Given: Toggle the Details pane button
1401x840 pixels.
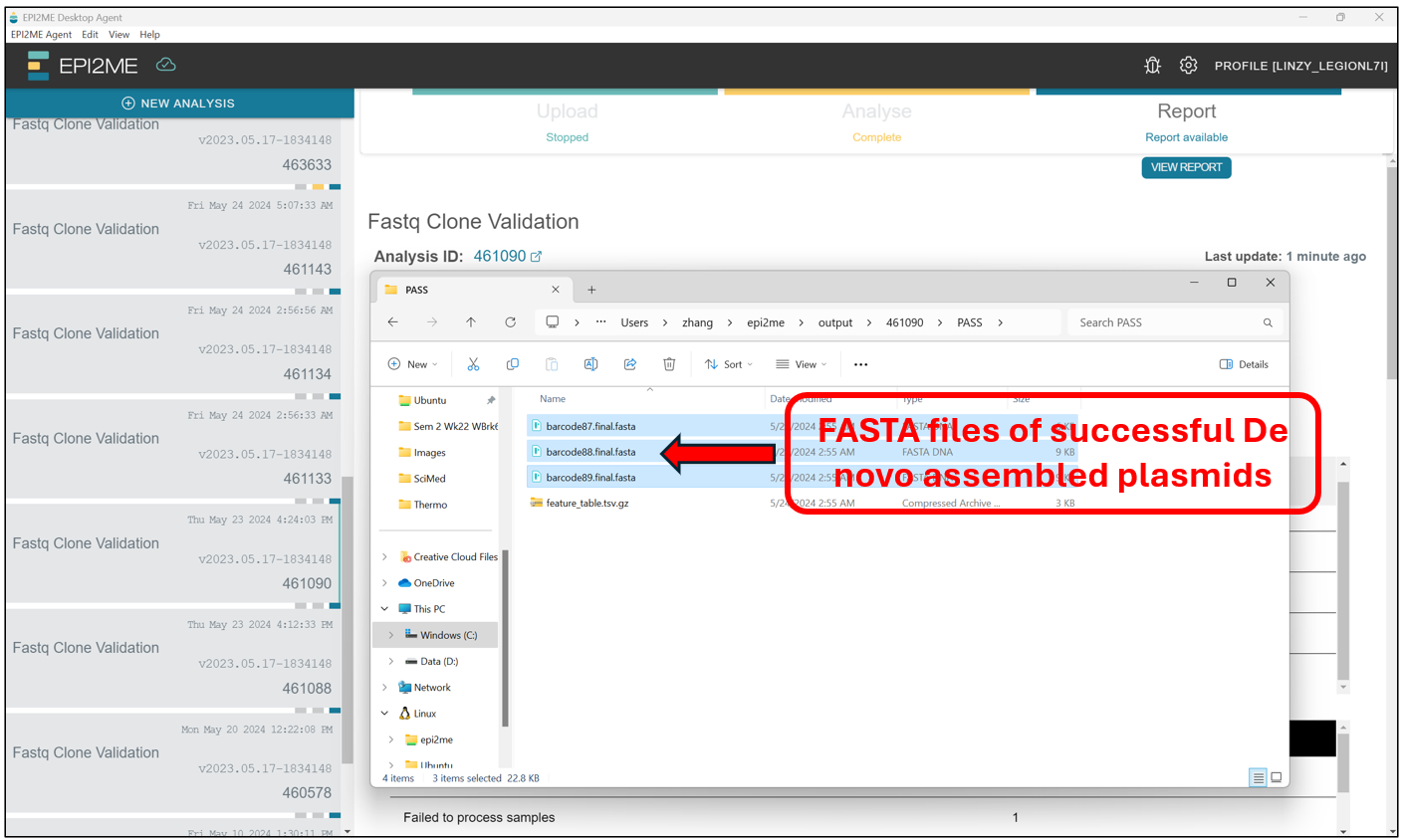Looking at the screenshot, I should (1244, 364).
